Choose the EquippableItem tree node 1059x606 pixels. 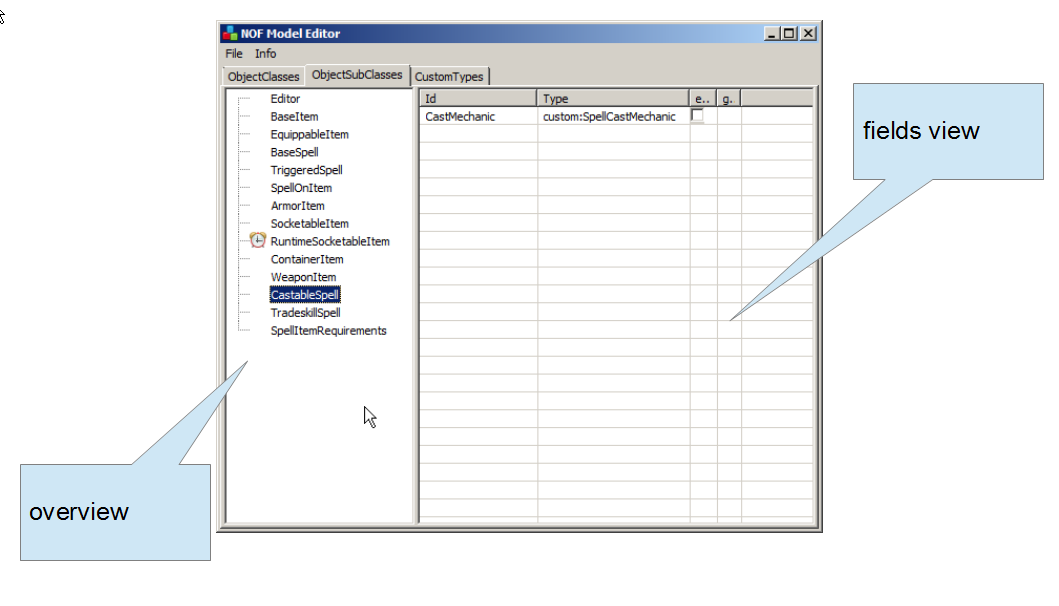[x=309, y=134]
